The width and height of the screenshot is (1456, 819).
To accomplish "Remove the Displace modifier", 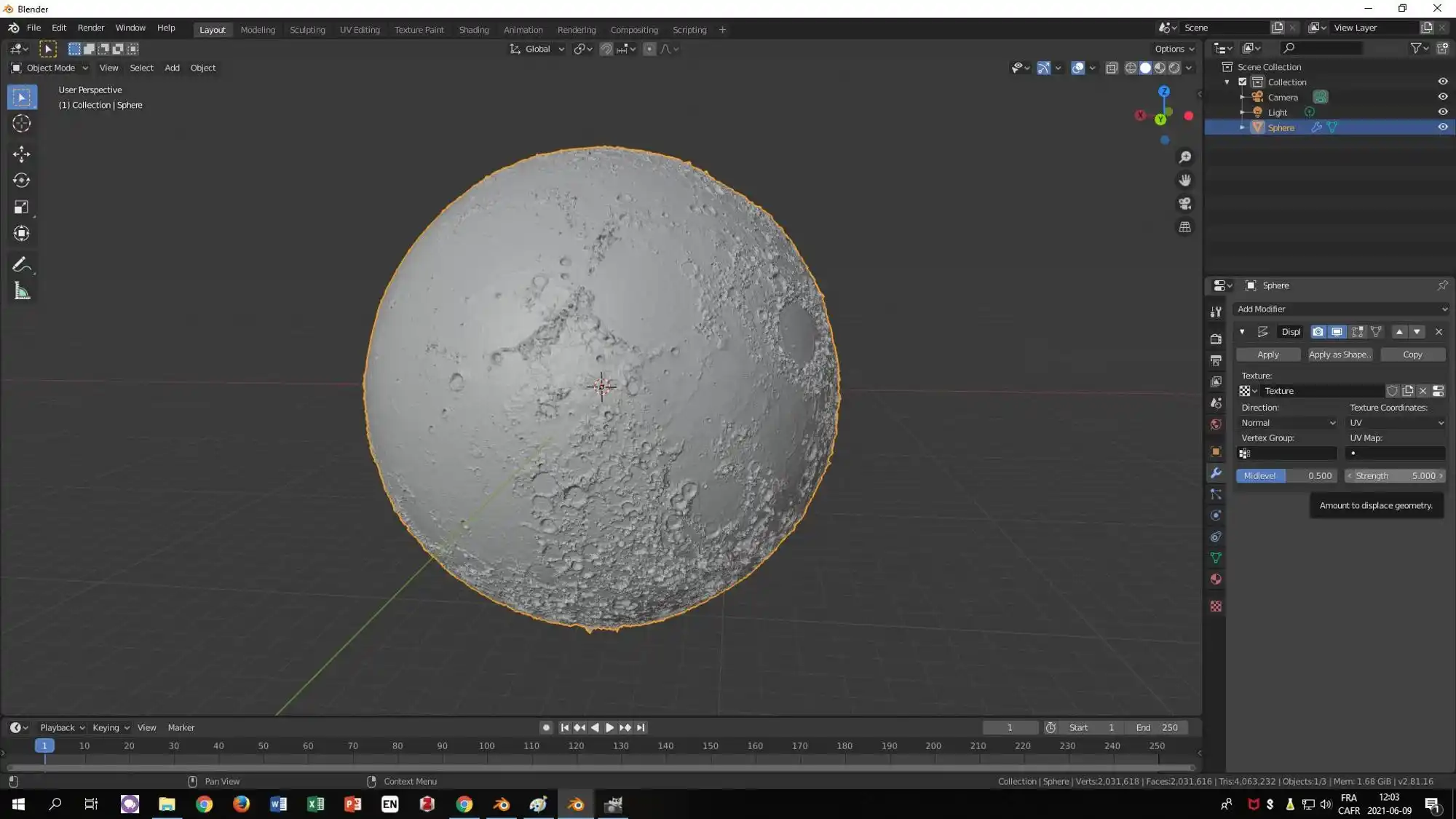I will (x=1439, y=332).
